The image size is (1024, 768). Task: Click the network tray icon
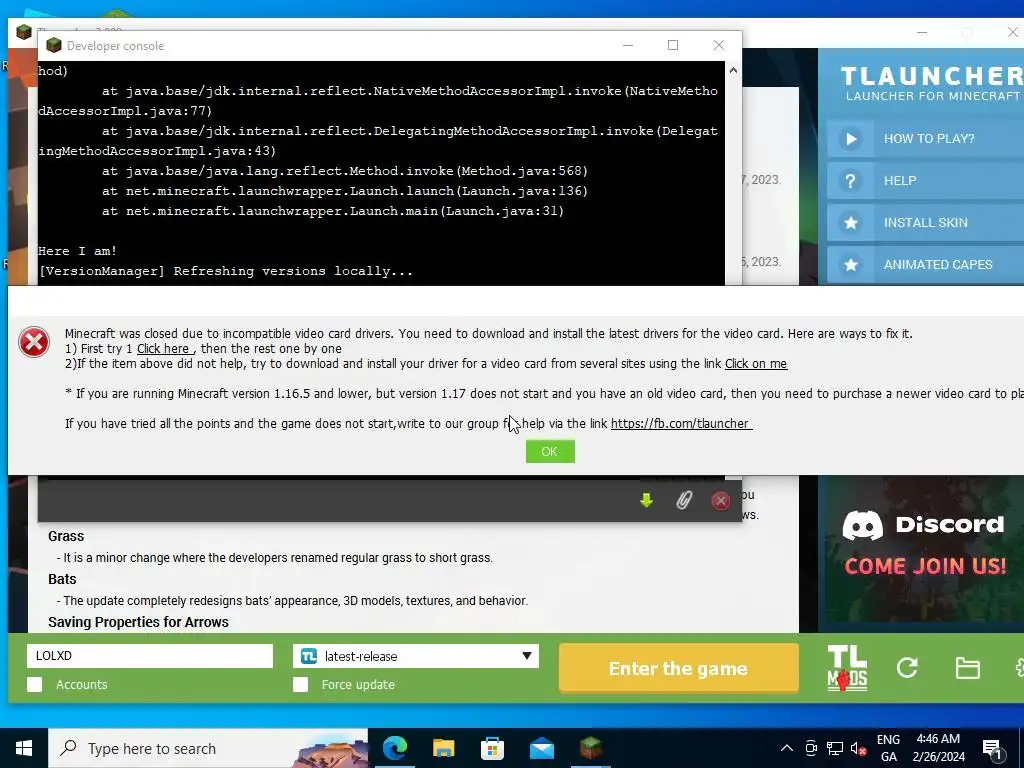835,749
